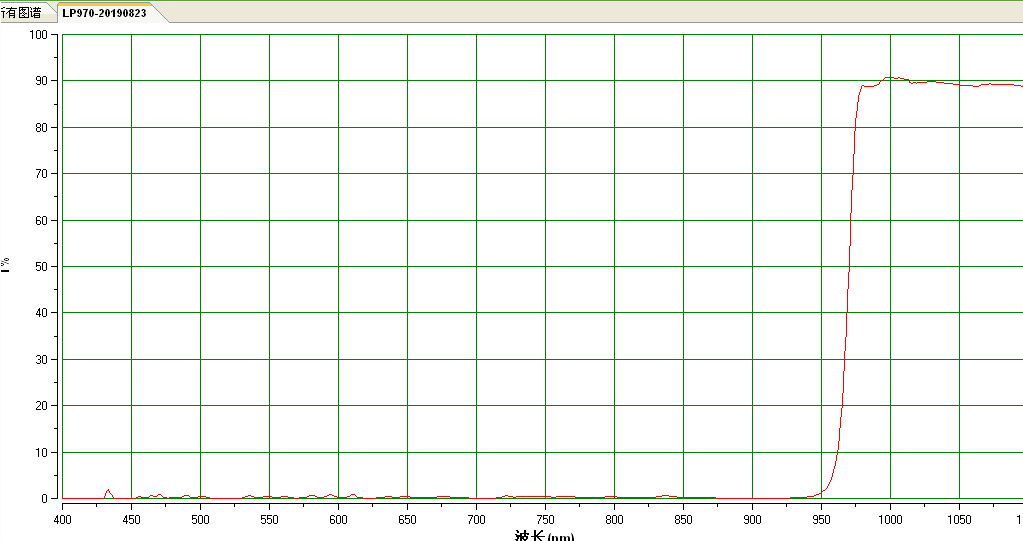Click the T% y-axis title
The image size is (1023, 541).
(5, 264)
